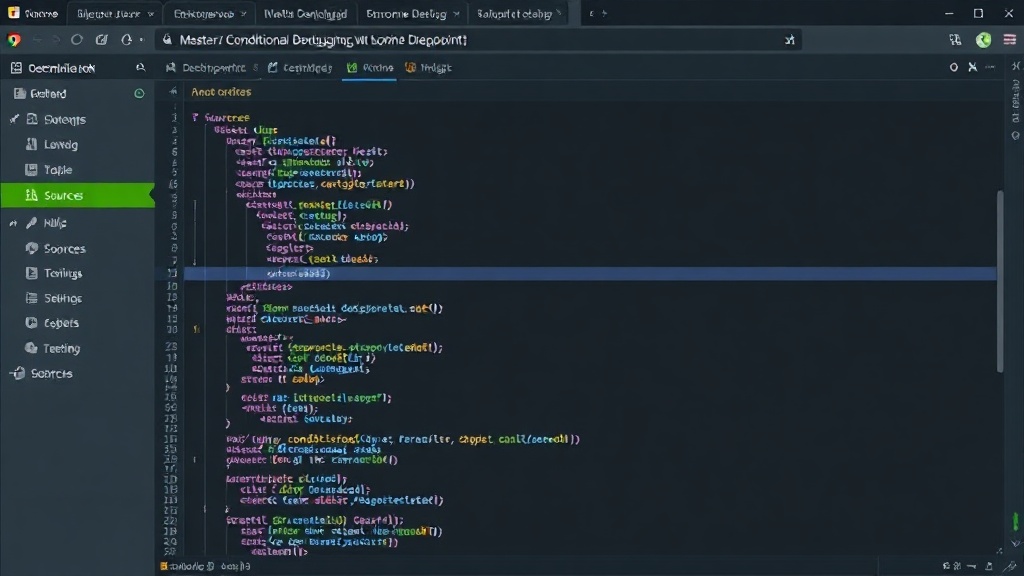This screenshot has height=576, width=1024.
Task: Click the small circle icon in right side strip
Action: (1016, 136)
